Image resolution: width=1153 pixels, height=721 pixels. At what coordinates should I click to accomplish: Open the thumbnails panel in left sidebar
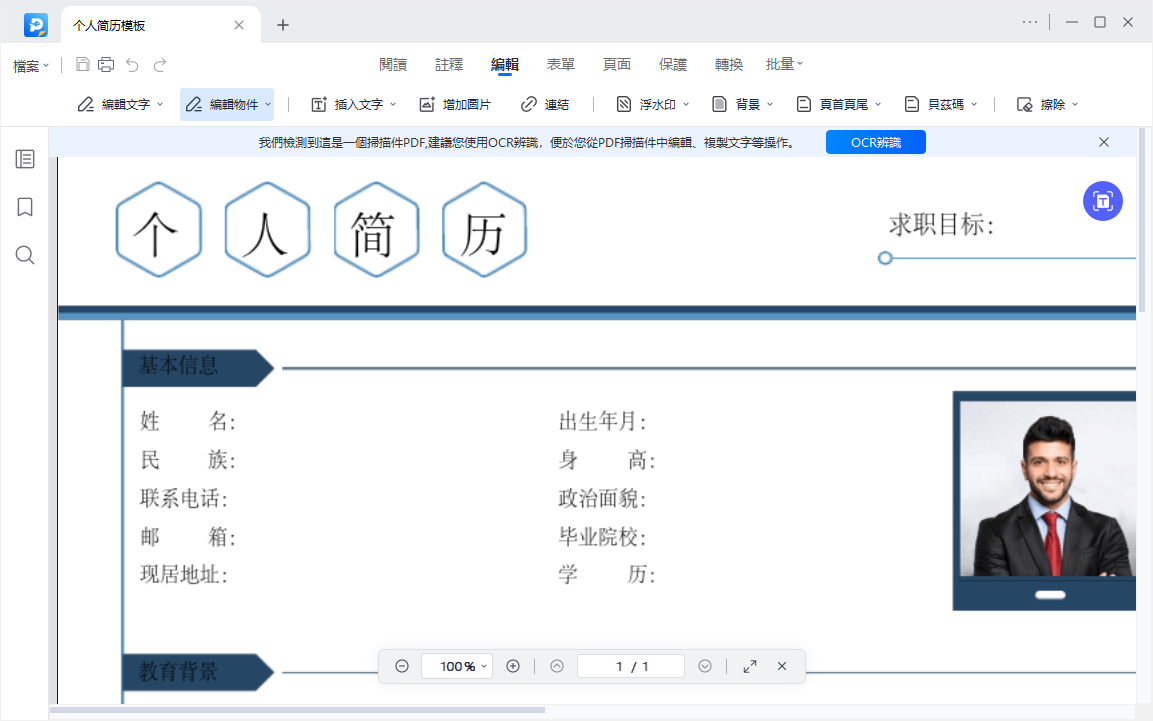[24, 158]
